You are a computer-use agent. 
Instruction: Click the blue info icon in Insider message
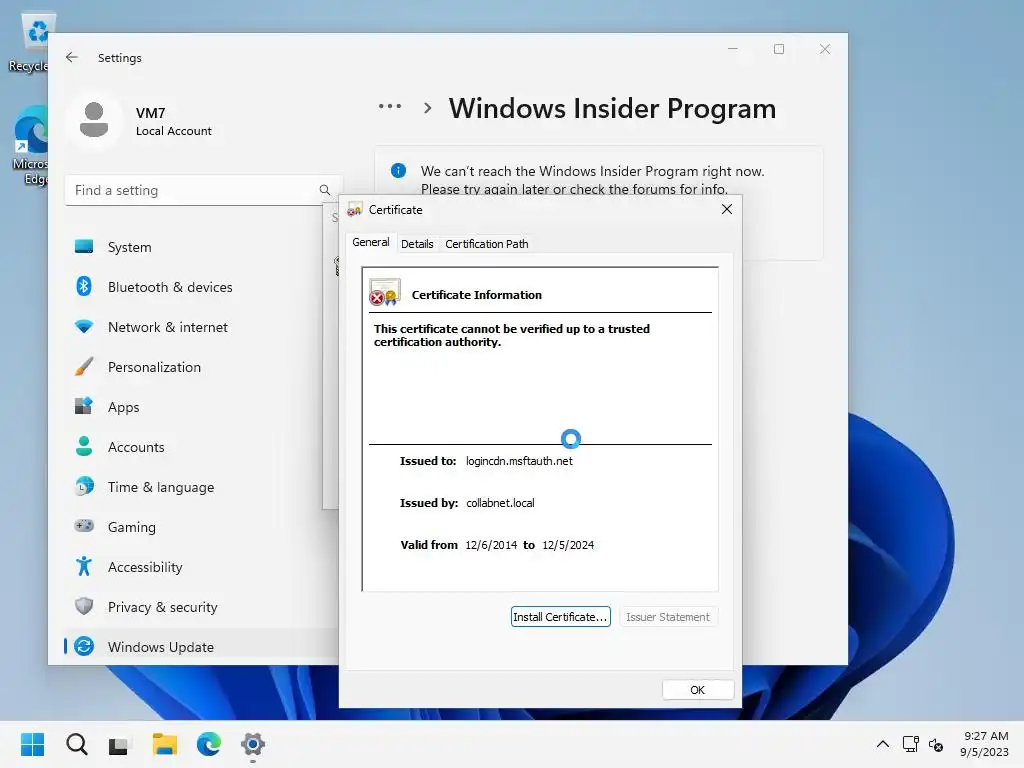(x=398, y=171)
